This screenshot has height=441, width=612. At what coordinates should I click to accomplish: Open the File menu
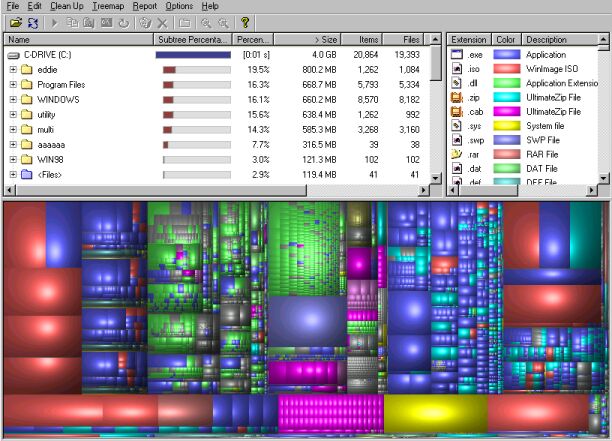(13, 6)
